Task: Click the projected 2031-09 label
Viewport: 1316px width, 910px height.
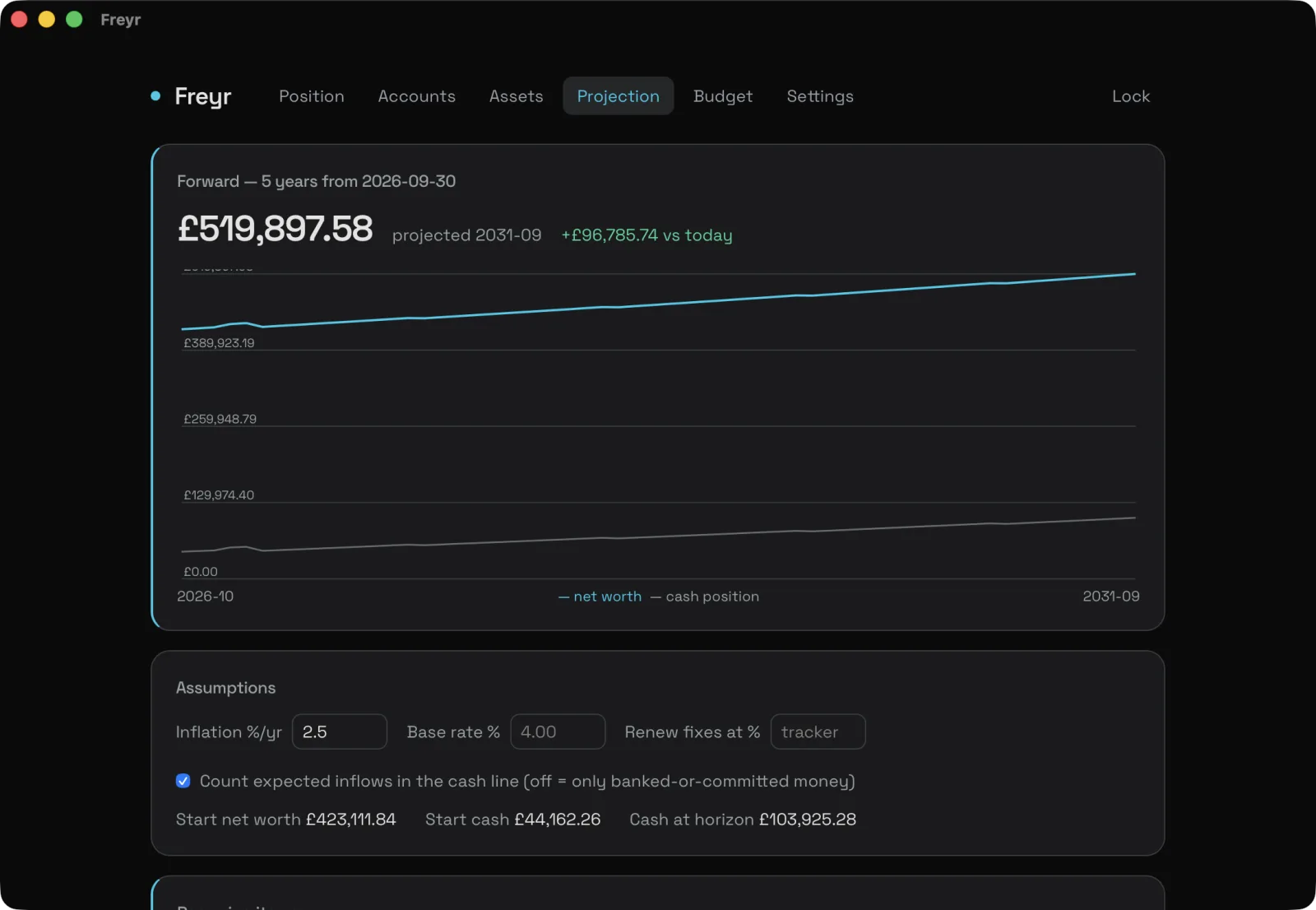Action: coord(466,235)
